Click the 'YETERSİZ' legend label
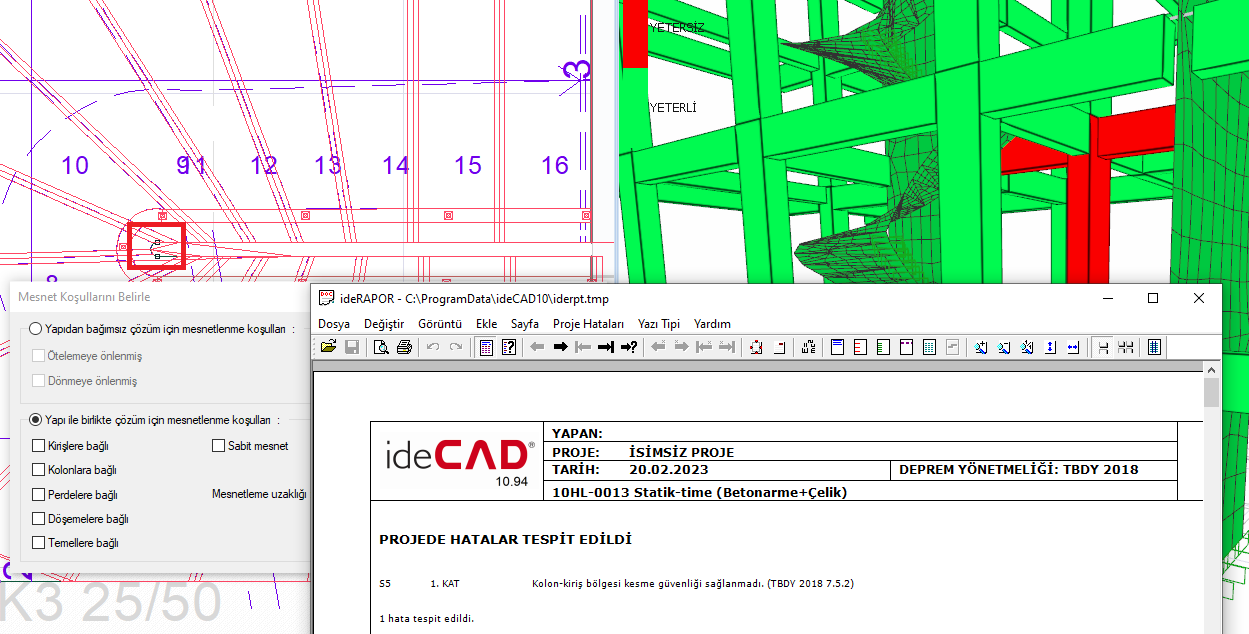The height and width of the screenshot is (634, 1249). pos(677,27)
